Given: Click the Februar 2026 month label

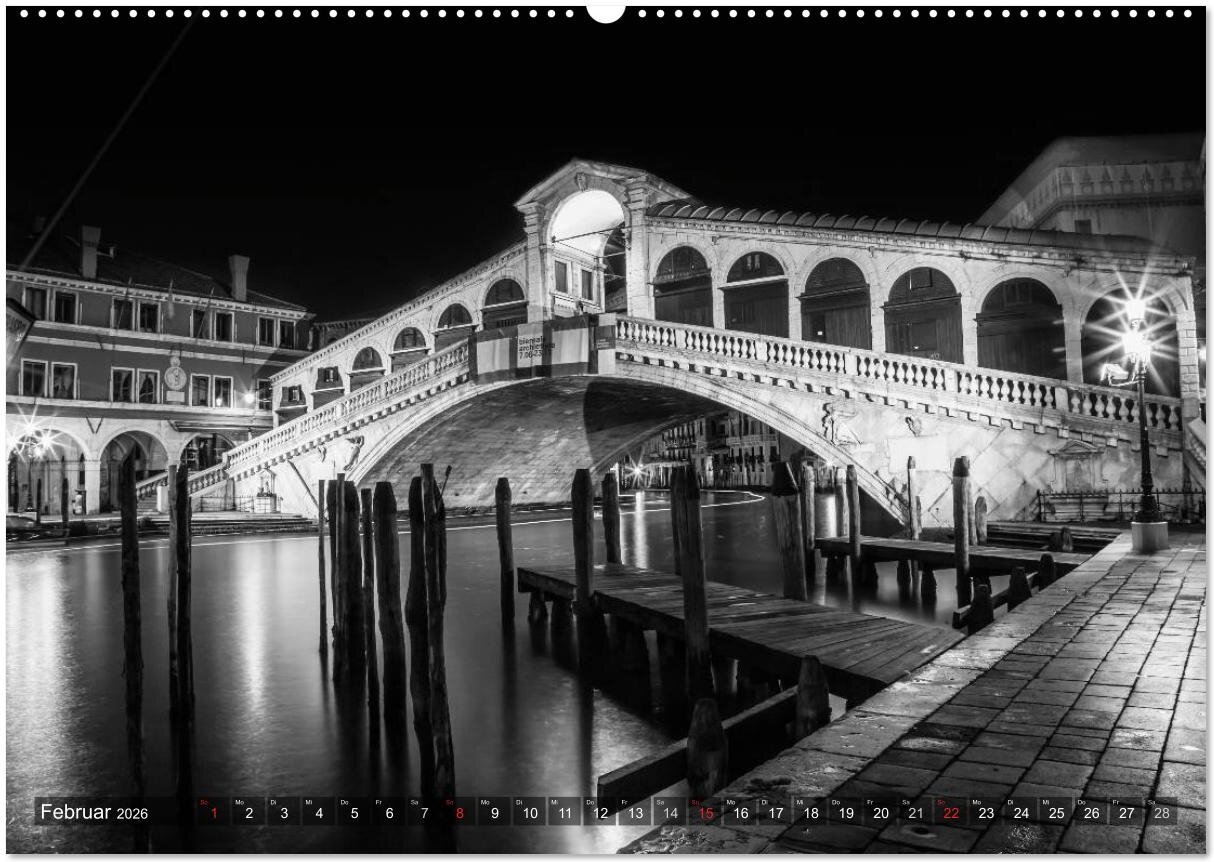Looking at the screenshot, I should click(94, 812).
